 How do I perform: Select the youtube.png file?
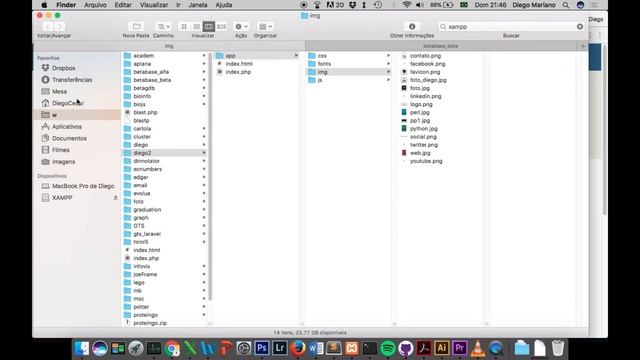[426, 161]
